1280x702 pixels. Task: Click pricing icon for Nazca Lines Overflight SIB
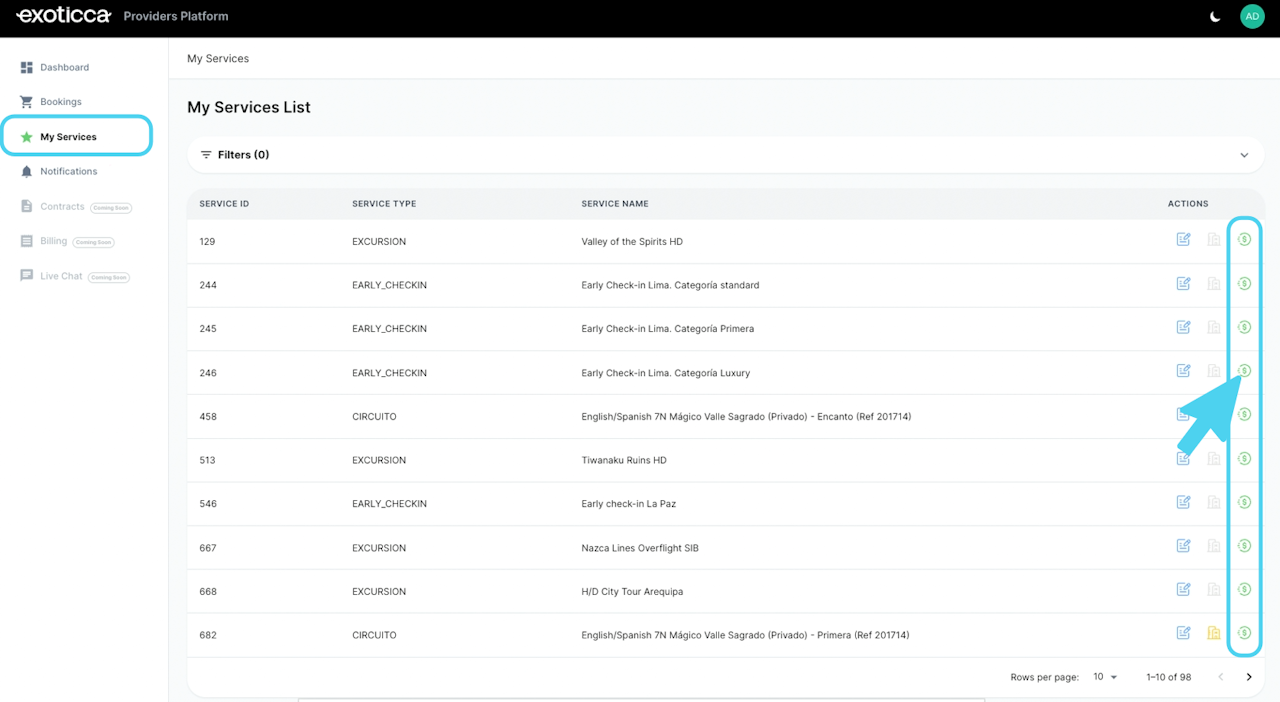1244,546
